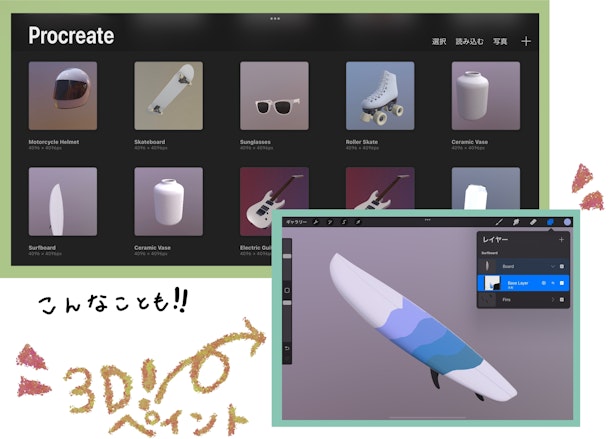Activate the Transform arrow tool
The image size is (610, 439).
point(357,220)
